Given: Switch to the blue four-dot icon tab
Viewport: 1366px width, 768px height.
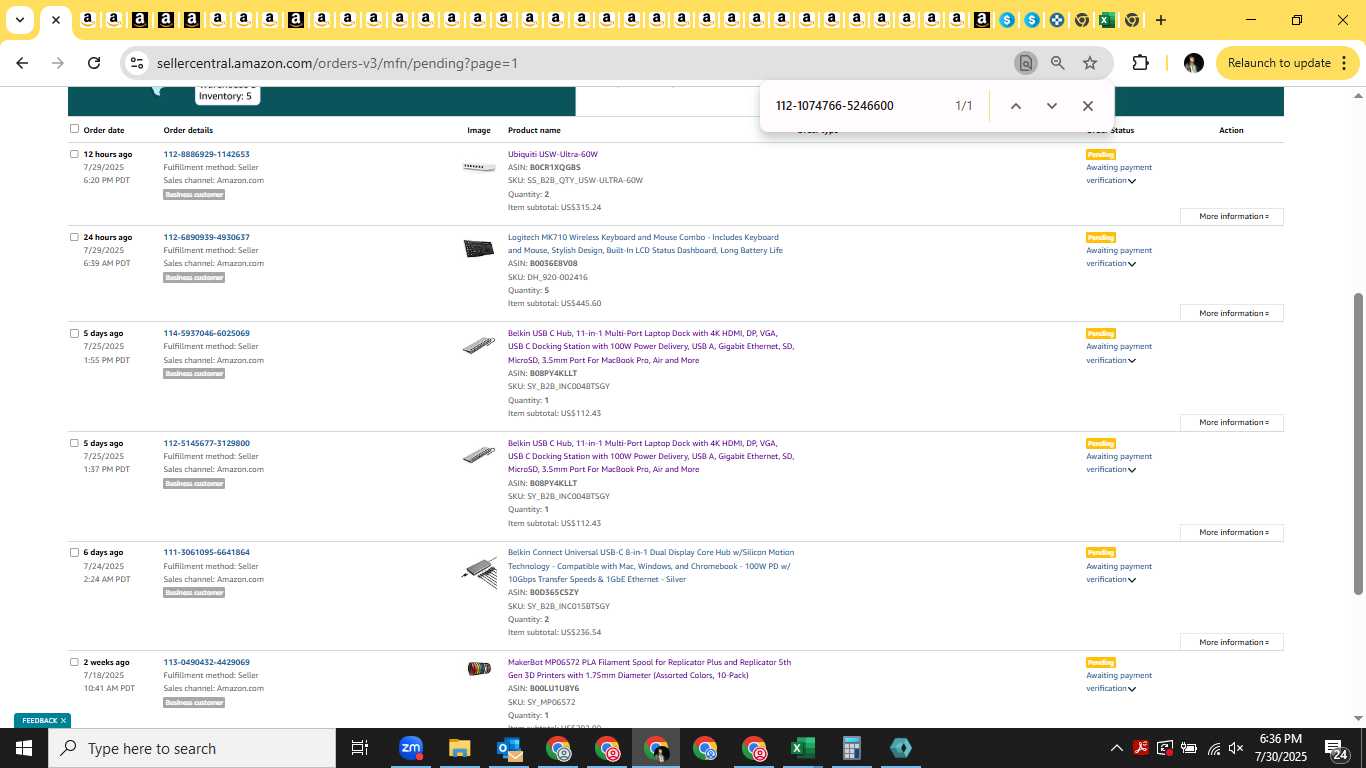Looking at the screenshot, I should [1056, 20].
